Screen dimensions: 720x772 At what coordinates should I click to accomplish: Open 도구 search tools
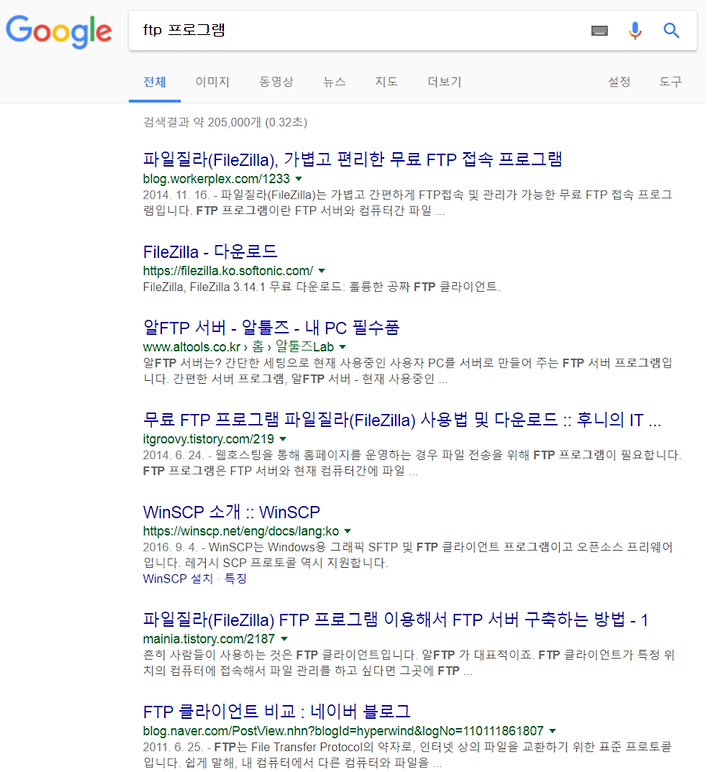point(670,82)
